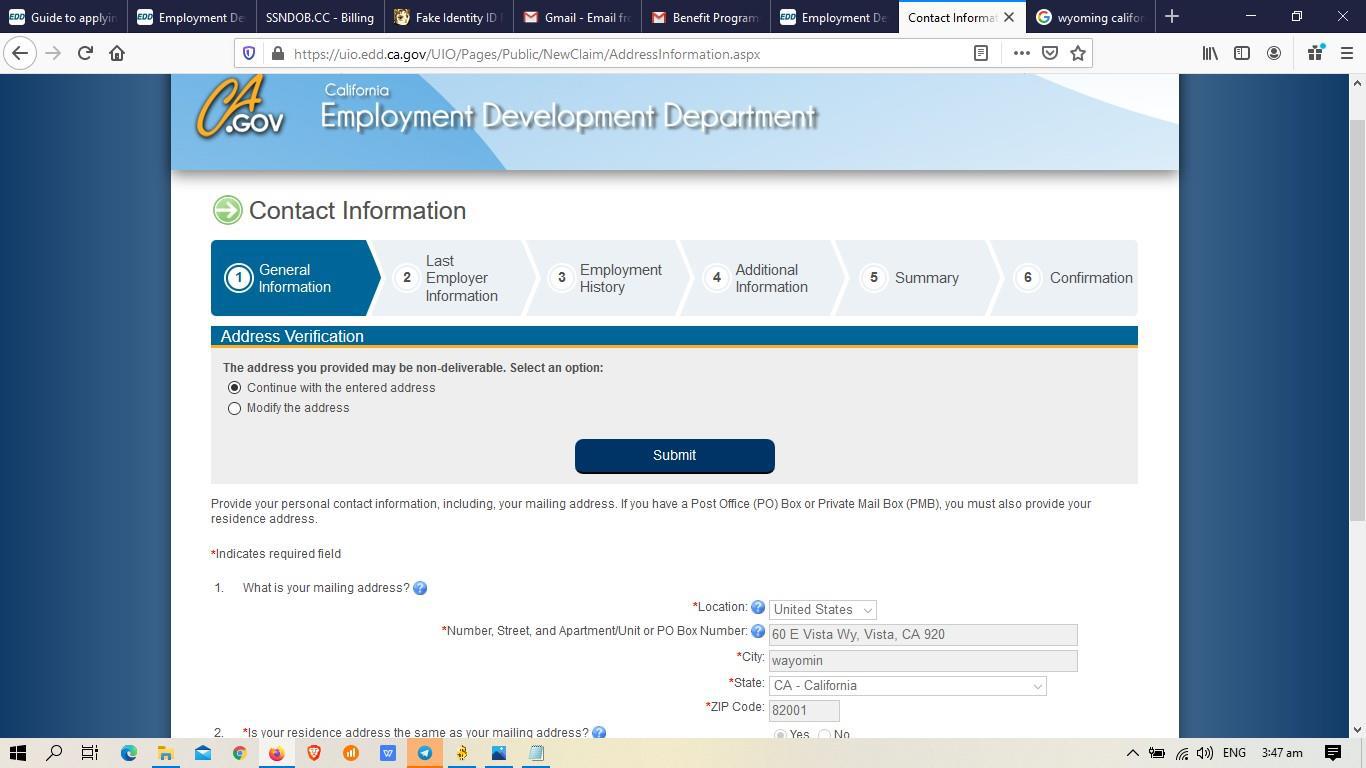Click the Submit button
1366x768 pixels.
pyautogui.click(x=674, y=456)
